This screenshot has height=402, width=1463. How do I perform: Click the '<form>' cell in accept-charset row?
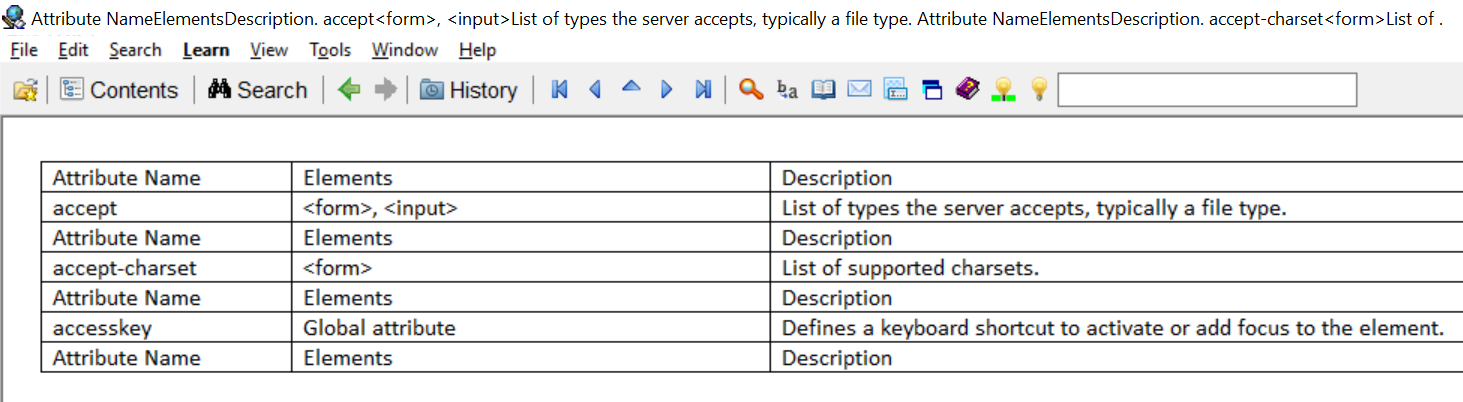click(x=531, y=268)
